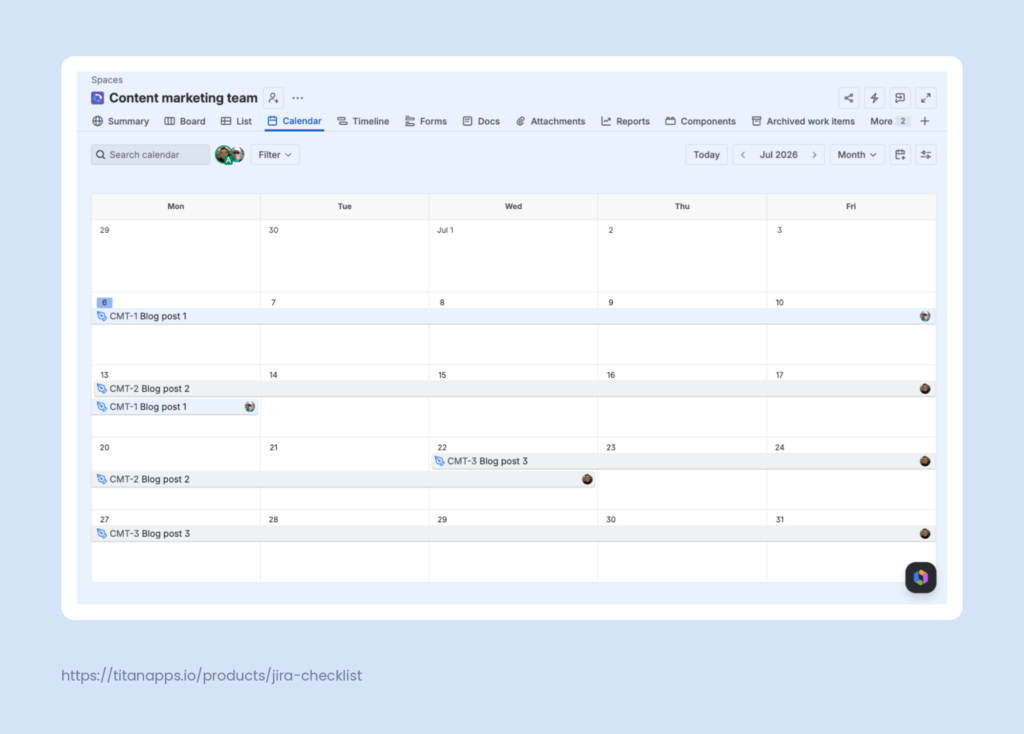Open CMT-1 Blog post 1 on July 13
Screen dimensions: 1024x734
pyautogui.click(x=175, y=407)
